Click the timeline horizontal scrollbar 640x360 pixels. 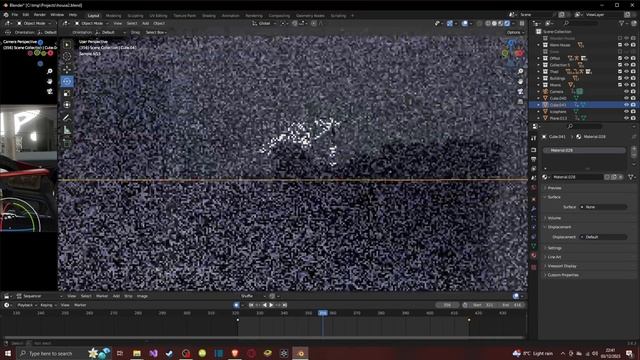263,338
